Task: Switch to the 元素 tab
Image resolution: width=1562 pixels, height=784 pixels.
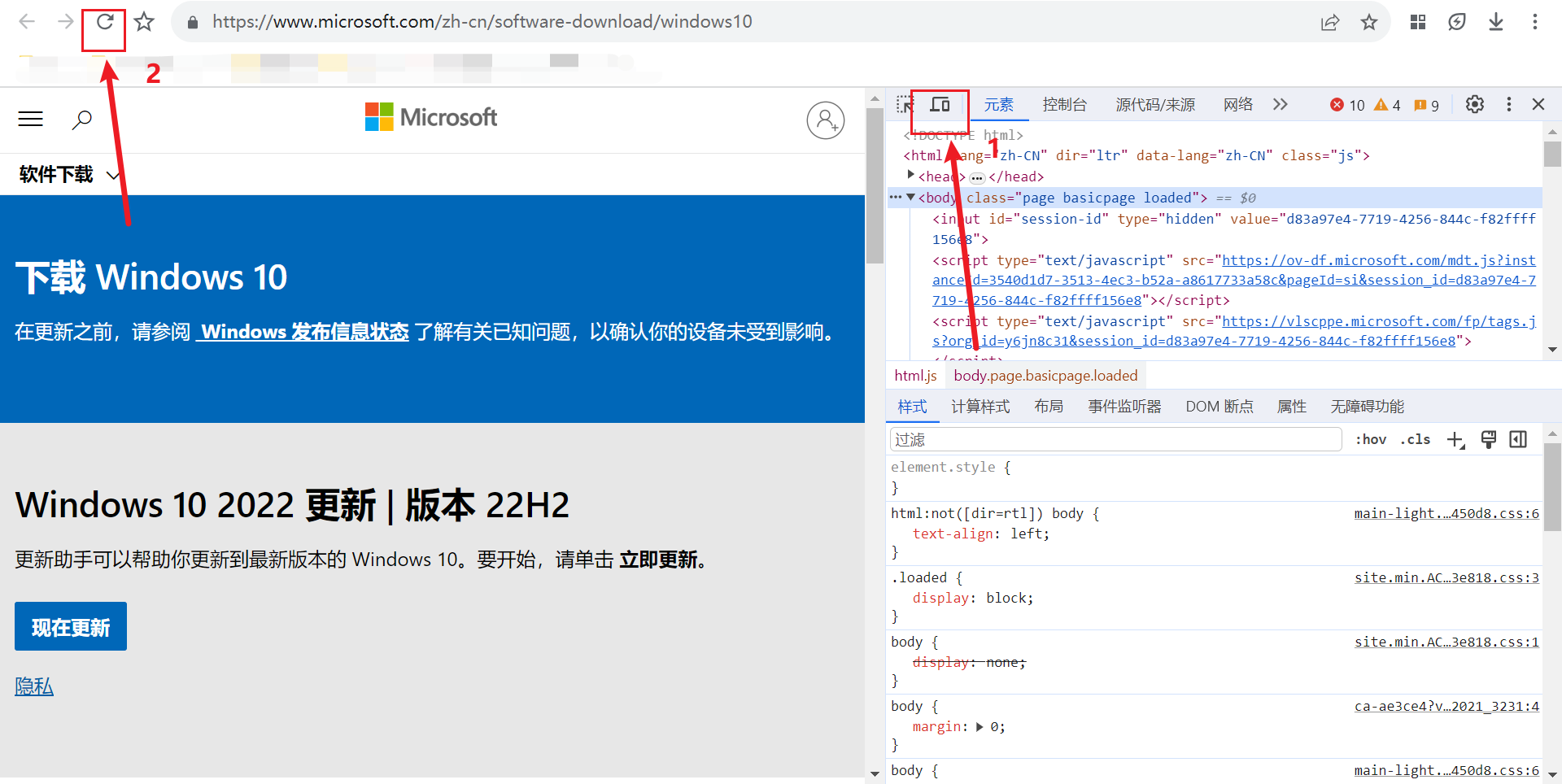Action: 999,105
